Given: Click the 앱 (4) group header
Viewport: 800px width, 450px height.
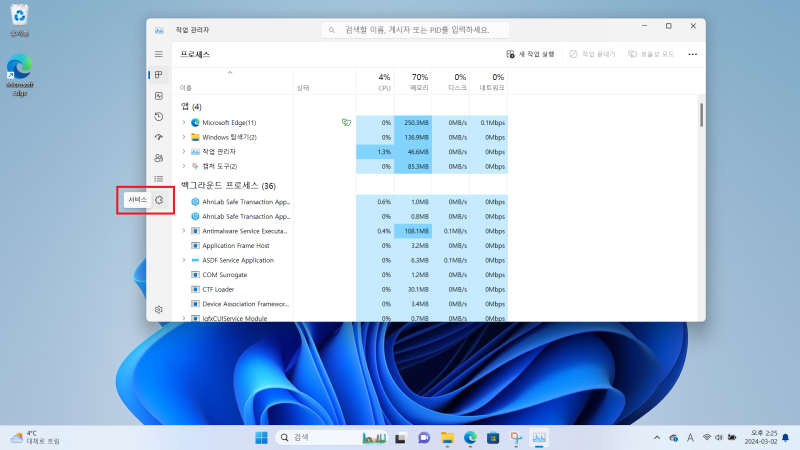Looking at the screenshot, I should click(191, 107).
